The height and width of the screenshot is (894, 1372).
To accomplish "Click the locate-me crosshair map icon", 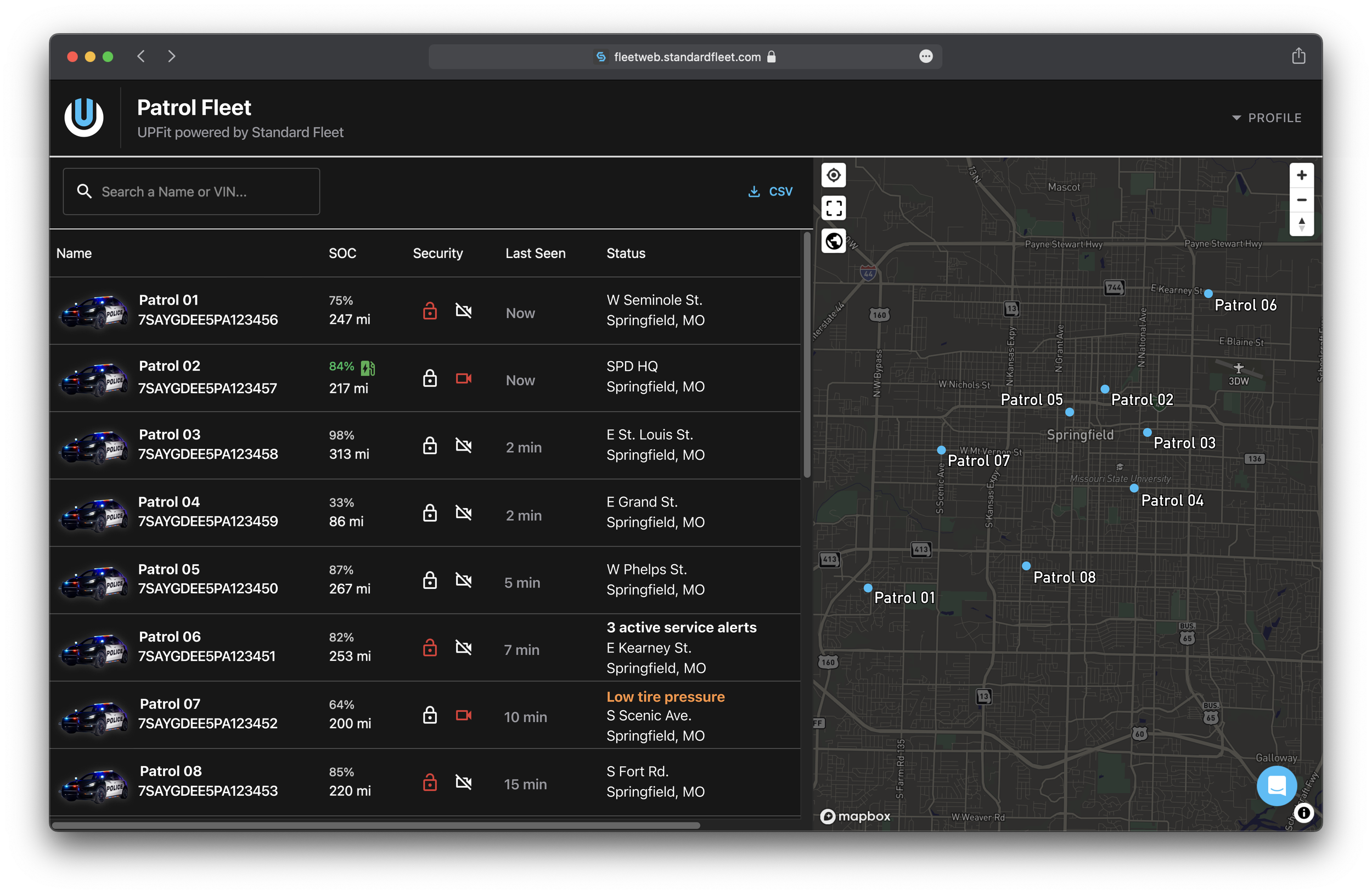I will (x=833, y=175).
